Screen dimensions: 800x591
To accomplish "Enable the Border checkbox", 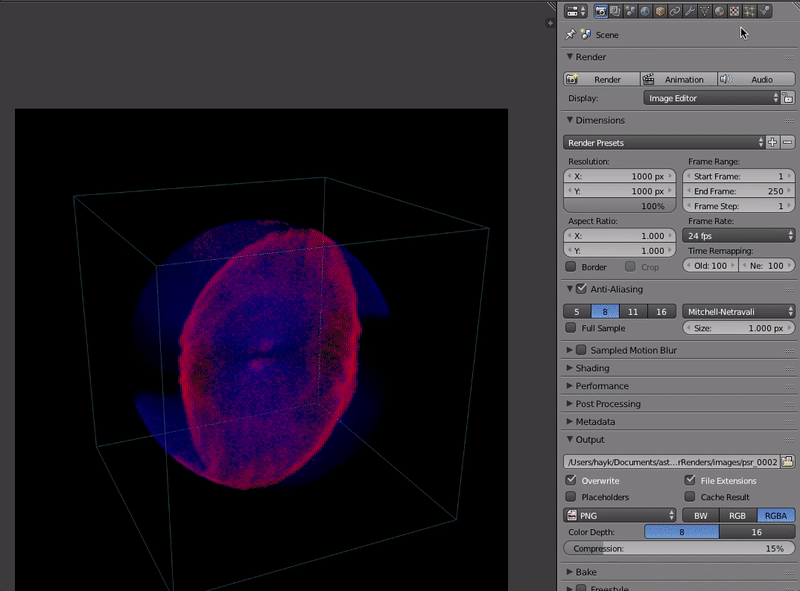I will point(571,267).
